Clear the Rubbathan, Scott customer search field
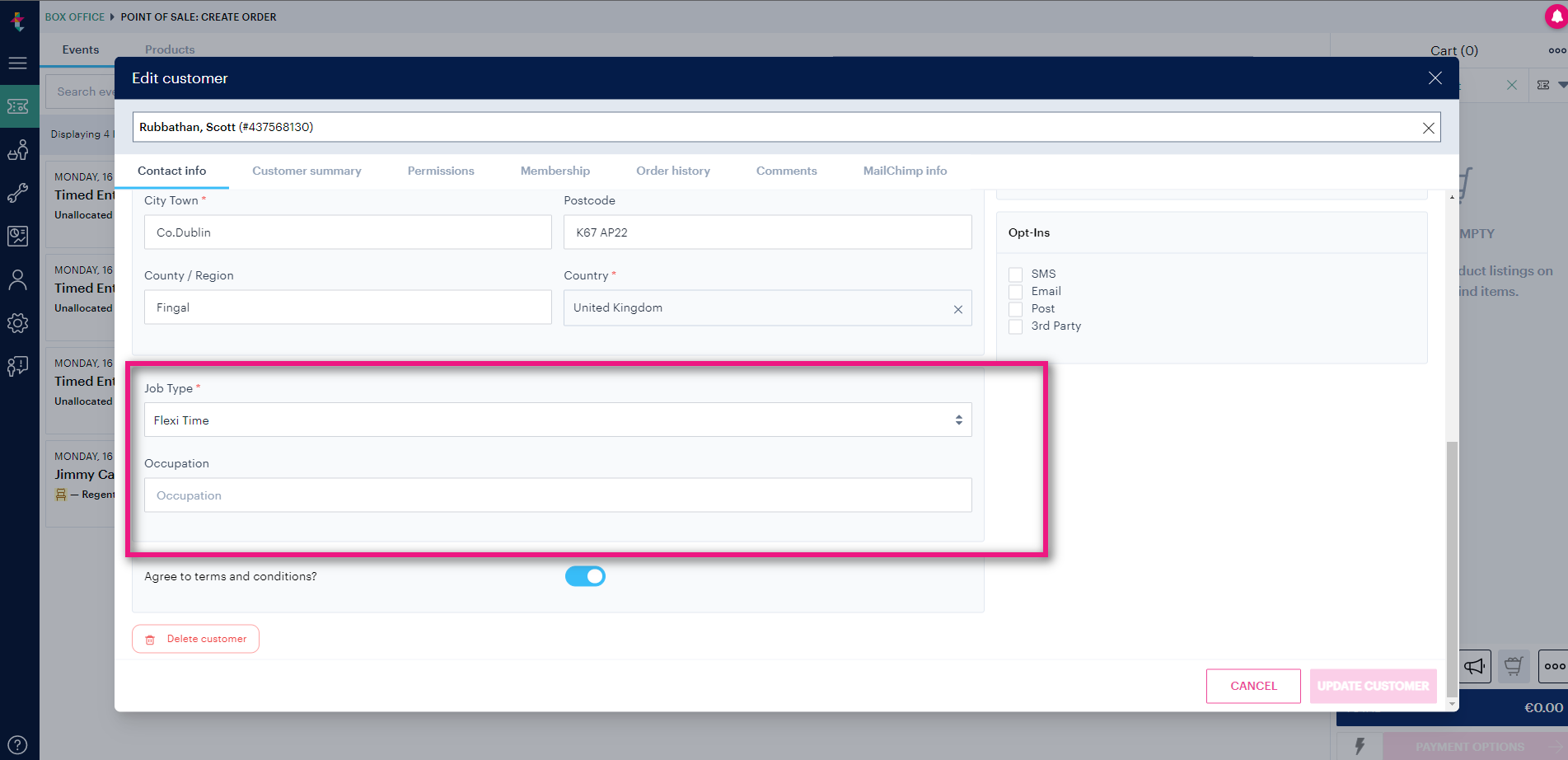The height and width of the screenshot is (760, 1568). coord(1429,128)
